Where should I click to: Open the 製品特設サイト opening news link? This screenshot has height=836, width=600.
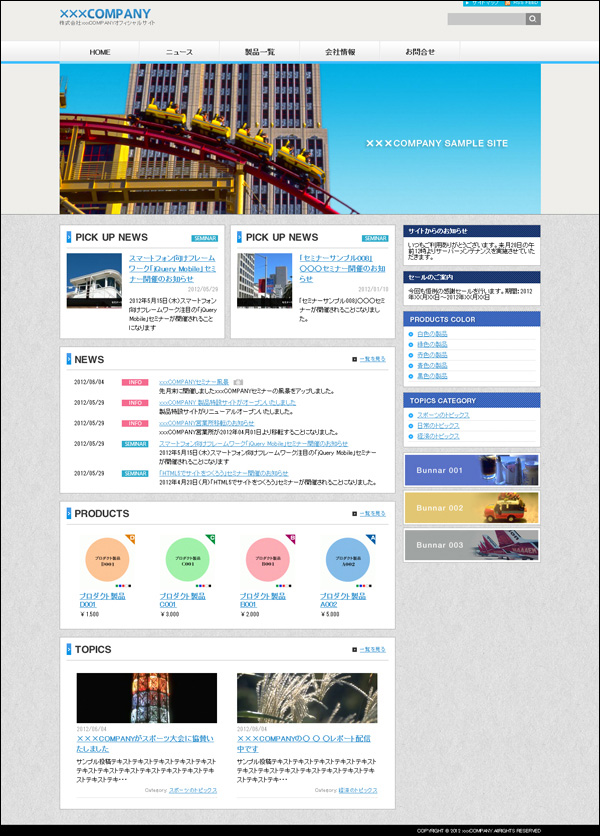227,403
